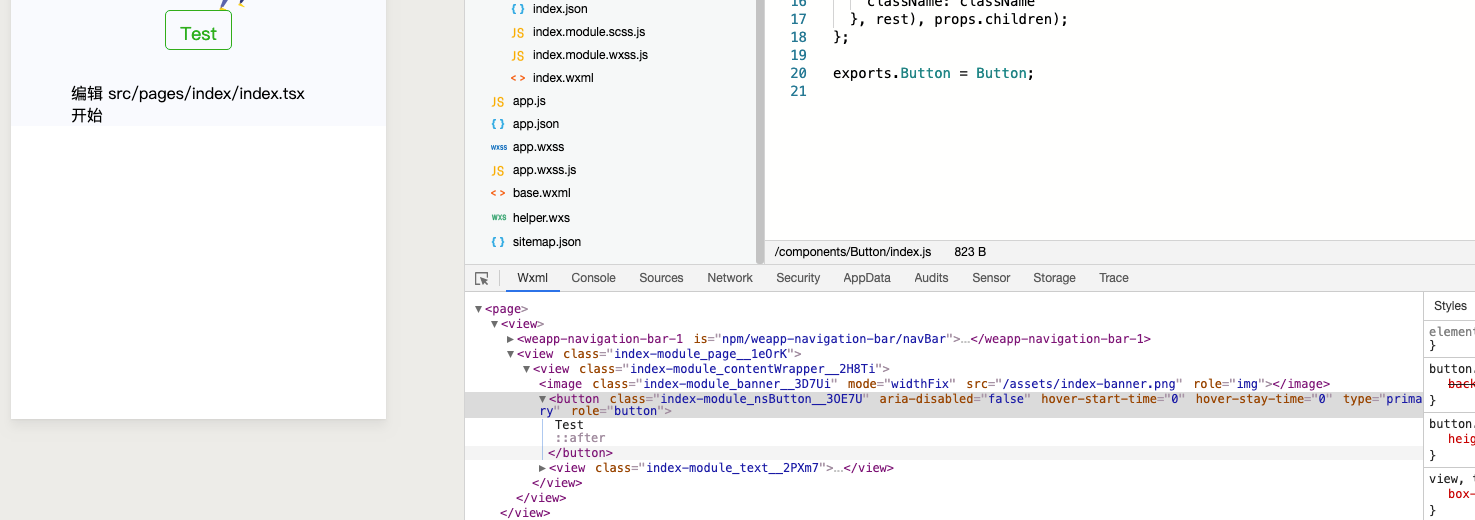Switch to the Wxml tab
1475x520 pixels.
pos(532,278)
